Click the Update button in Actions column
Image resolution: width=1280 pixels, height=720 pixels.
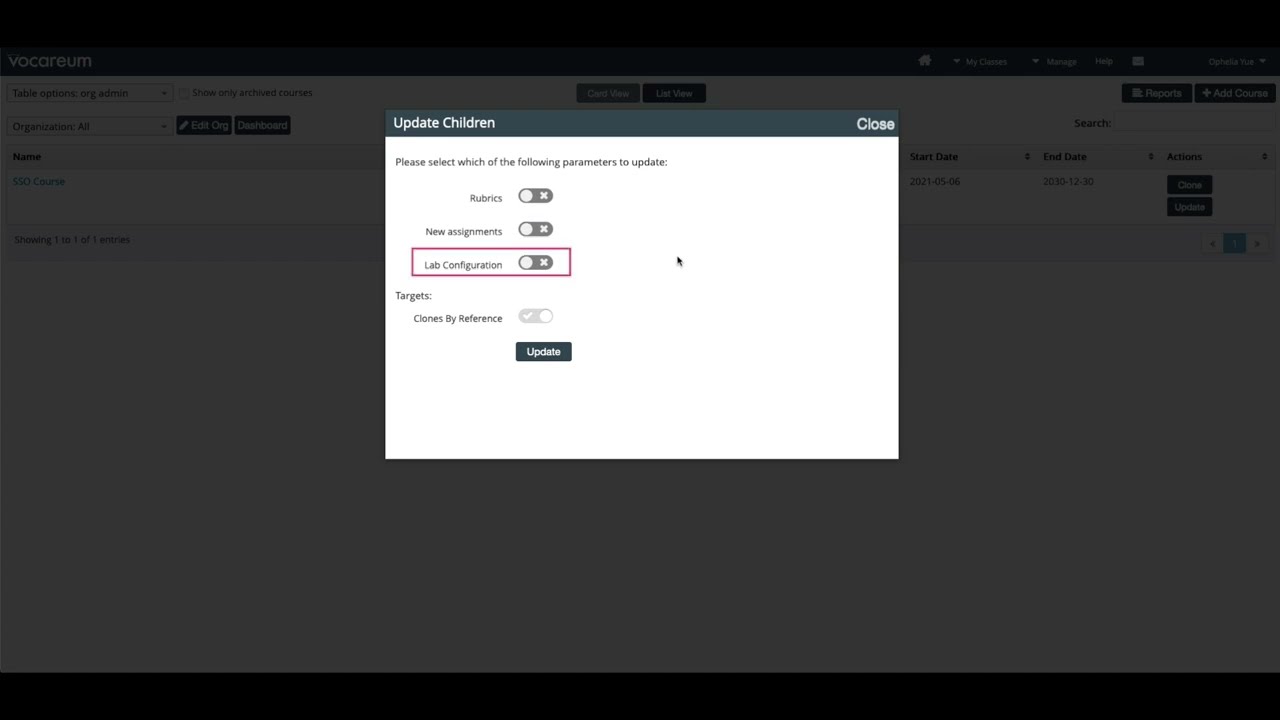coord(1189,207)
